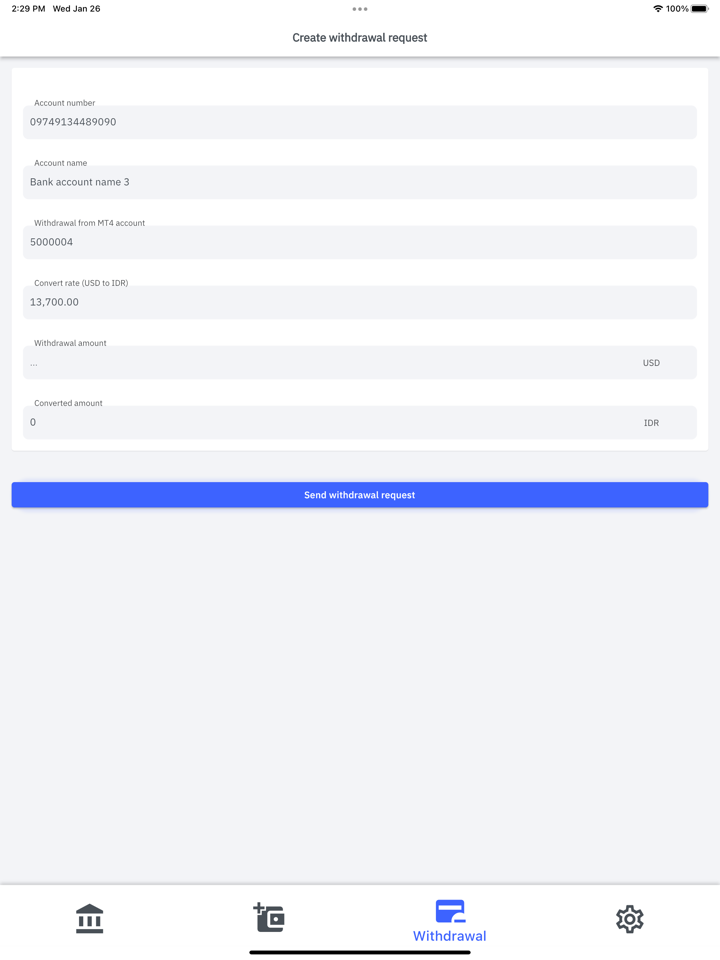This screenshot has width=720, height=960.
Task: Tap the IDR currency label
Action: (x=651, y=422)
